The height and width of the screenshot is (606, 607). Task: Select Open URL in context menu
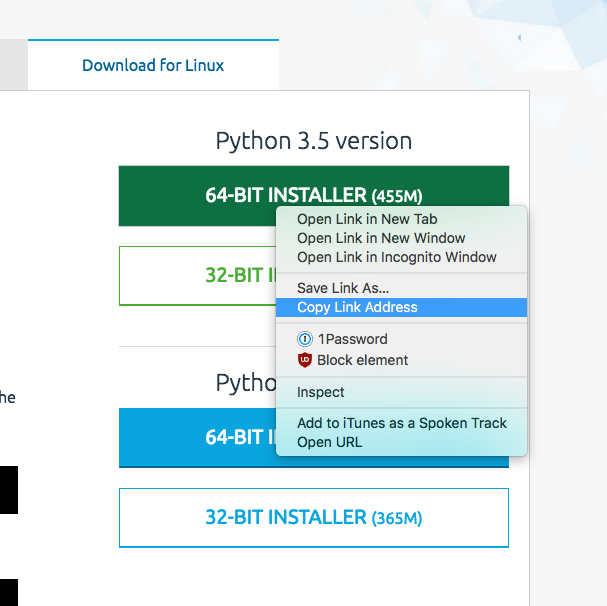pyautogui.click(x=329, y=442)
